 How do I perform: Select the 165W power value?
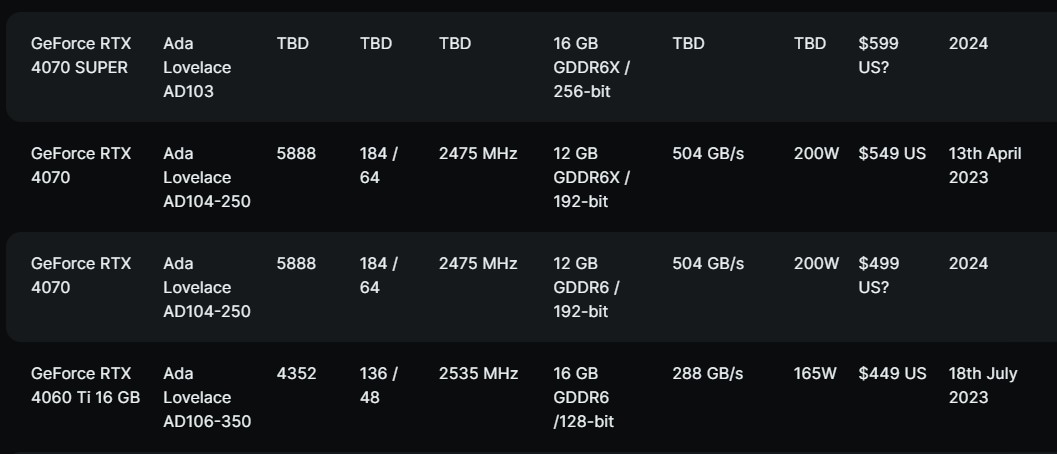click(x=815, y=374)
